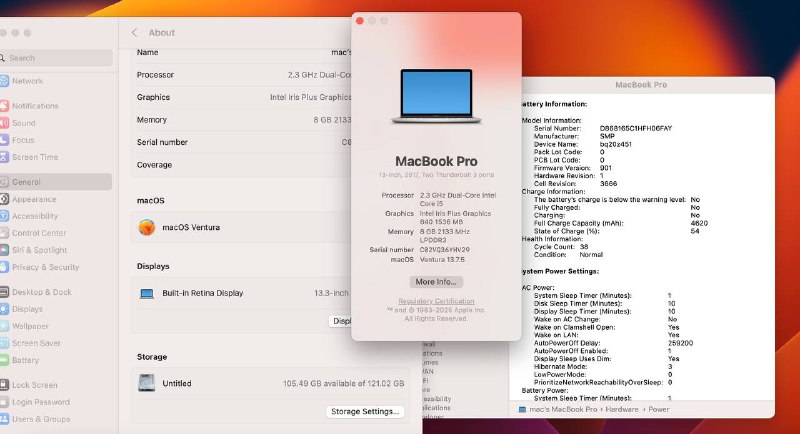Click the Built-in Retina Display label

coord(203,293)
